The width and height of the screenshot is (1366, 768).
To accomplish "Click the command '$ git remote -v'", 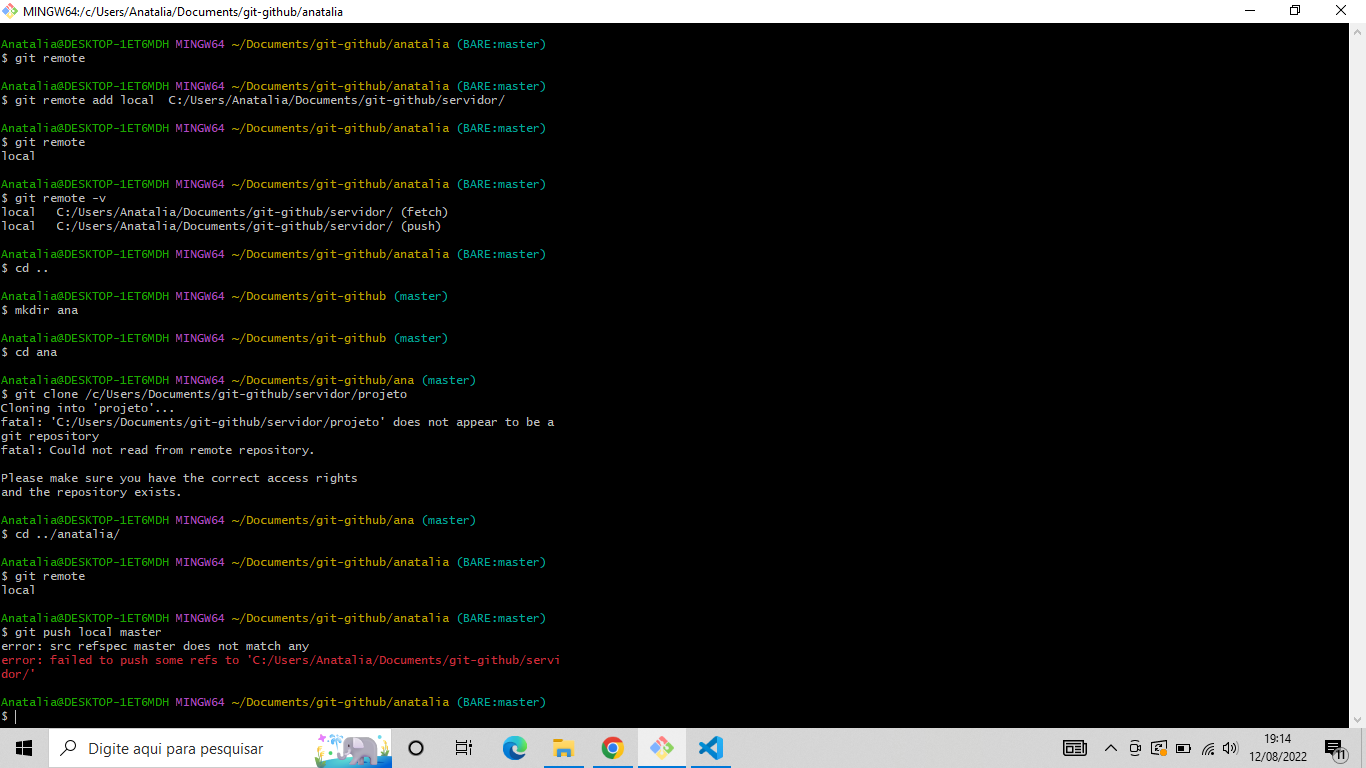I will [x=53, y=198].
